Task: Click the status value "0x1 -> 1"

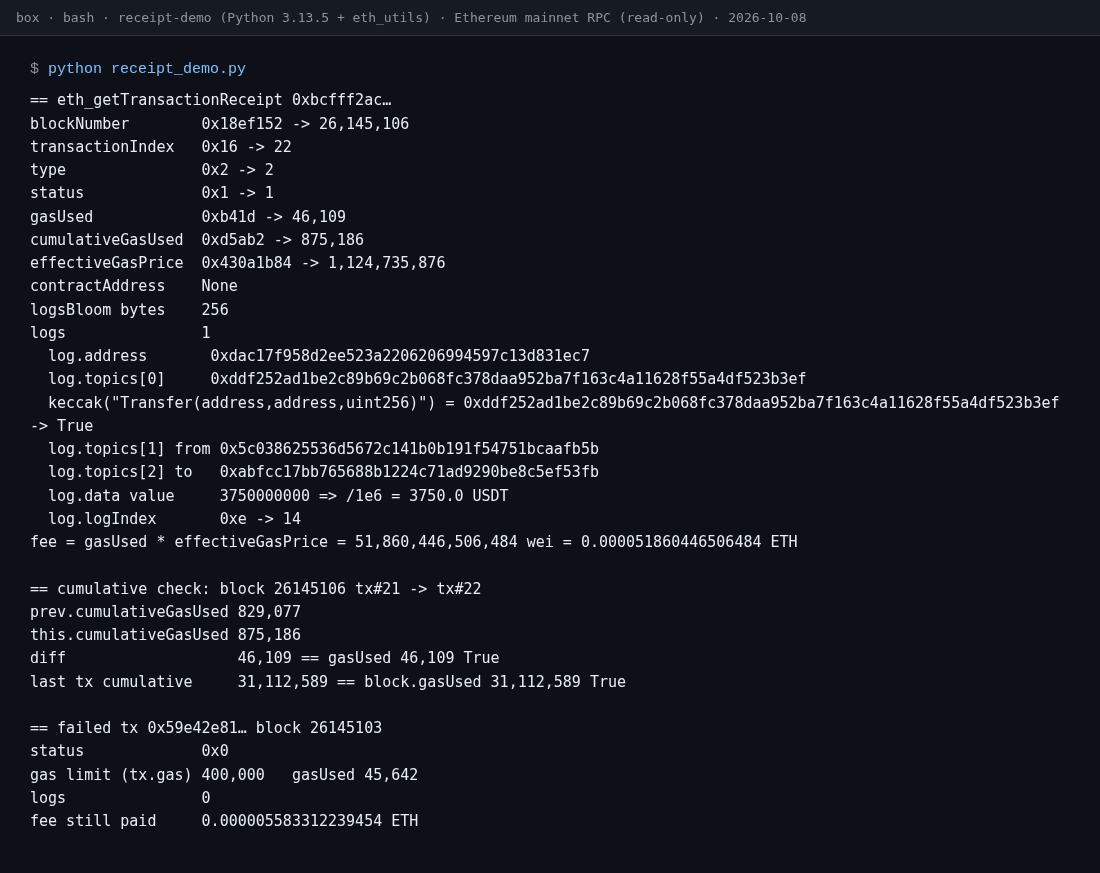Action: click(237, 193)
